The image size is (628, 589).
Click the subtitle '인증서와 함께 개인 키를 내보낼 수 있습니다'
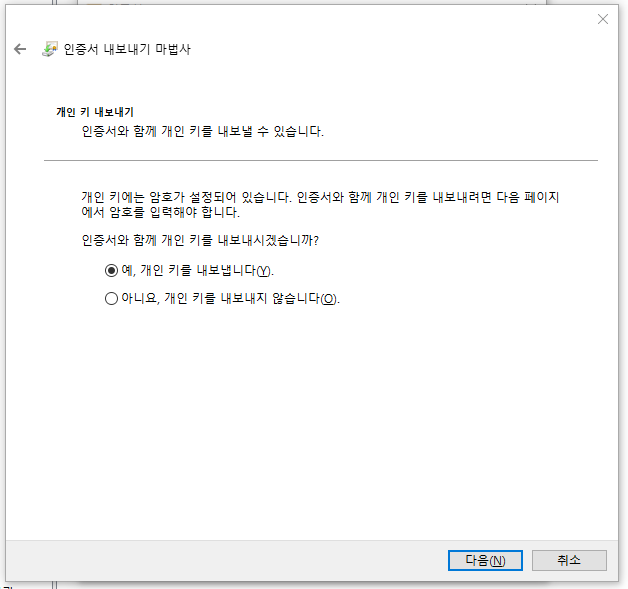(x=202, y=131)
